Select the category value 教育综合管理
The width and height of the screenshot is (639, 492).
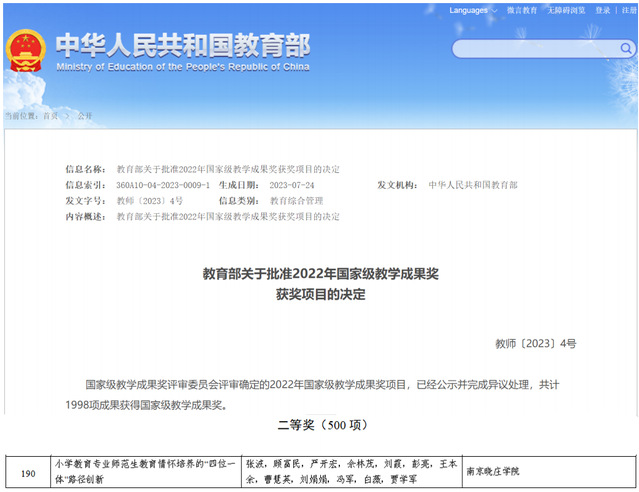296,201
